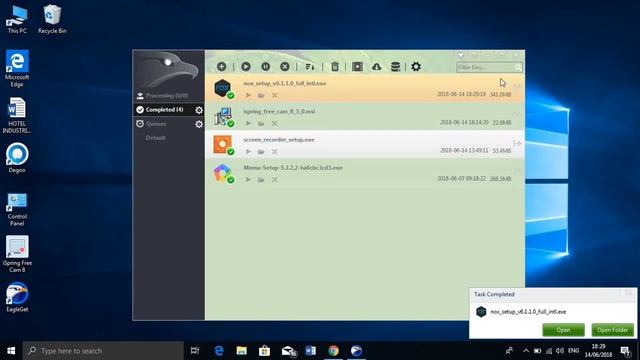Show hidden tray icons chevron
This screenshot has height=360, width=640.
pyautogui.click(x=526, y=351)
